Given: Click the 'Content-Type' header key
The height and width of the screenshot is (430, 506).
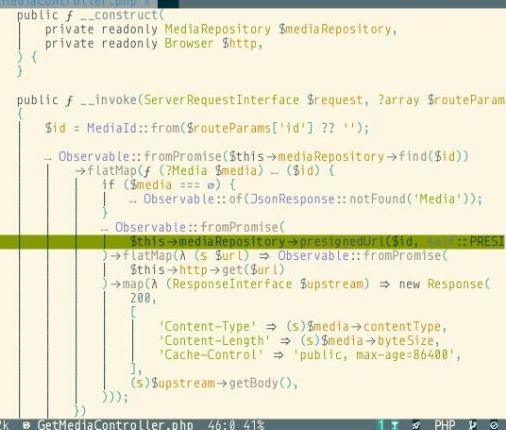Looking at the screenshot, I should (207, 327).
